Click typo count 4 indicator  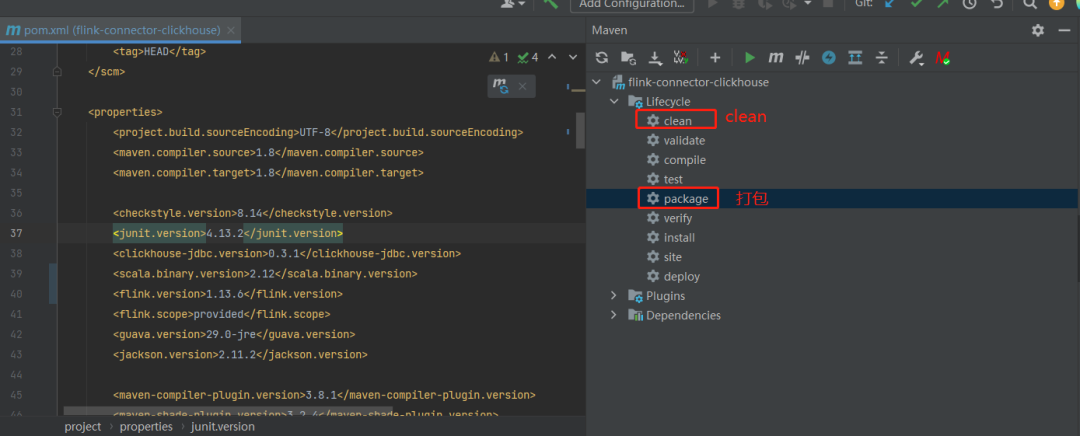point(528,57)
